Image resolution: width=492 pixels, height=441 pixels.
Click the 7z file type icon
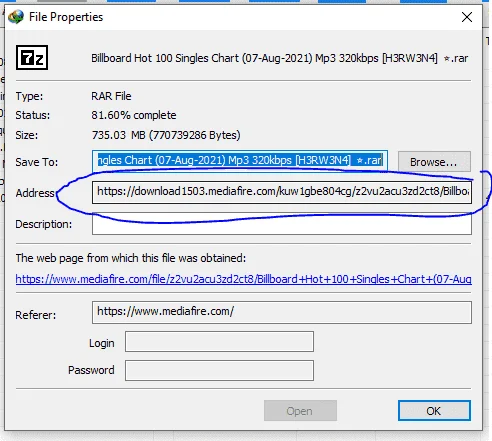tap(32, 58)
